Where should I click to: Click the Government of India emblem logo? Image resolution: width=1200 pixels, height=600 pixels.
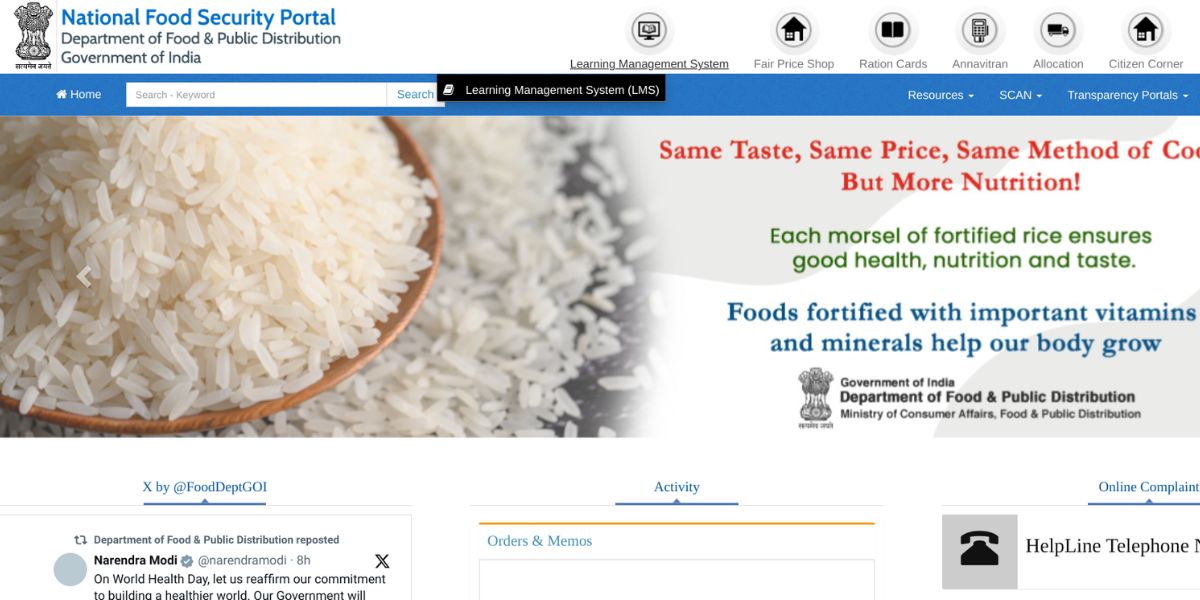click(33, 36)
